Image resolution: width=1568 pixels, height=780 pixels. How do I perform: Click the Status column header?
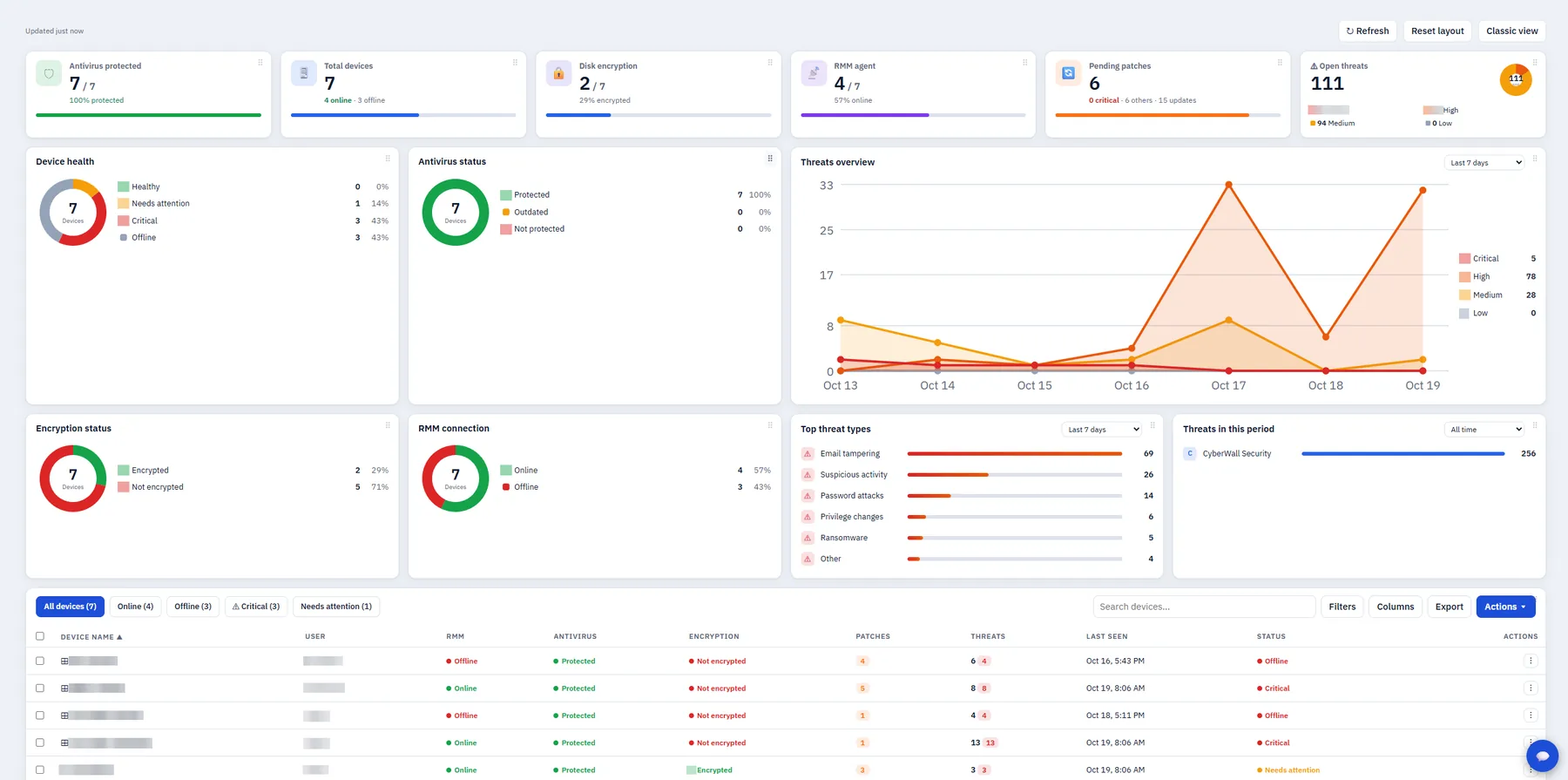pos(1271,637)
